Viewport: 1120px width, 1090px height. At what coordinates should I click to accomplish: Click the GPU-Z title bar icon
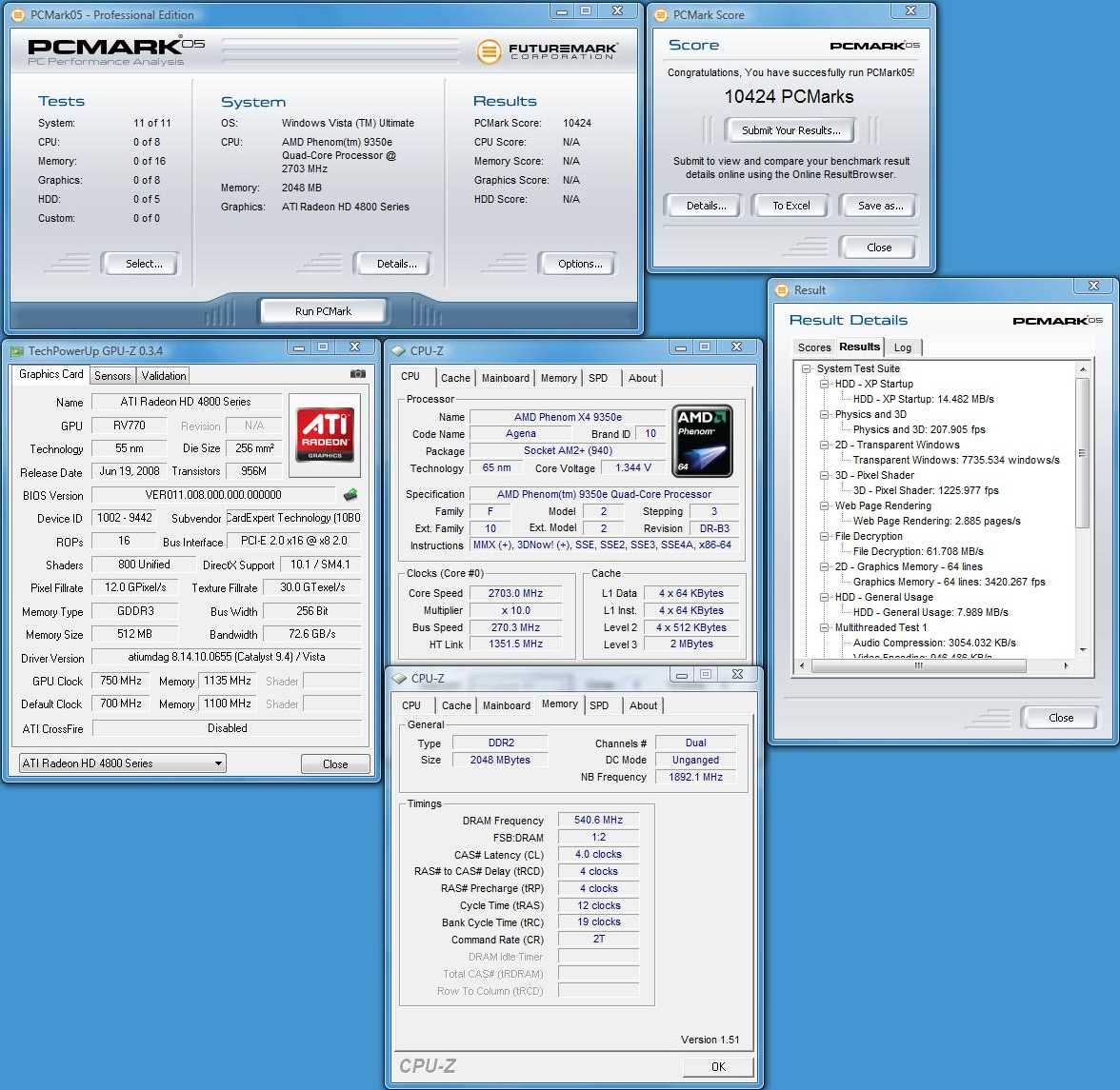coord(17,350)
